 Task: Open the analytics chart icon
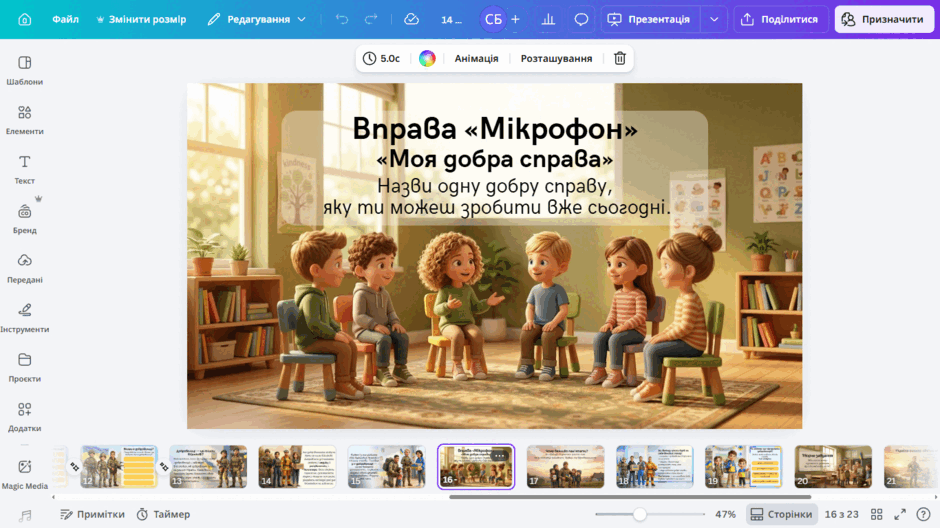click(548, 19)
